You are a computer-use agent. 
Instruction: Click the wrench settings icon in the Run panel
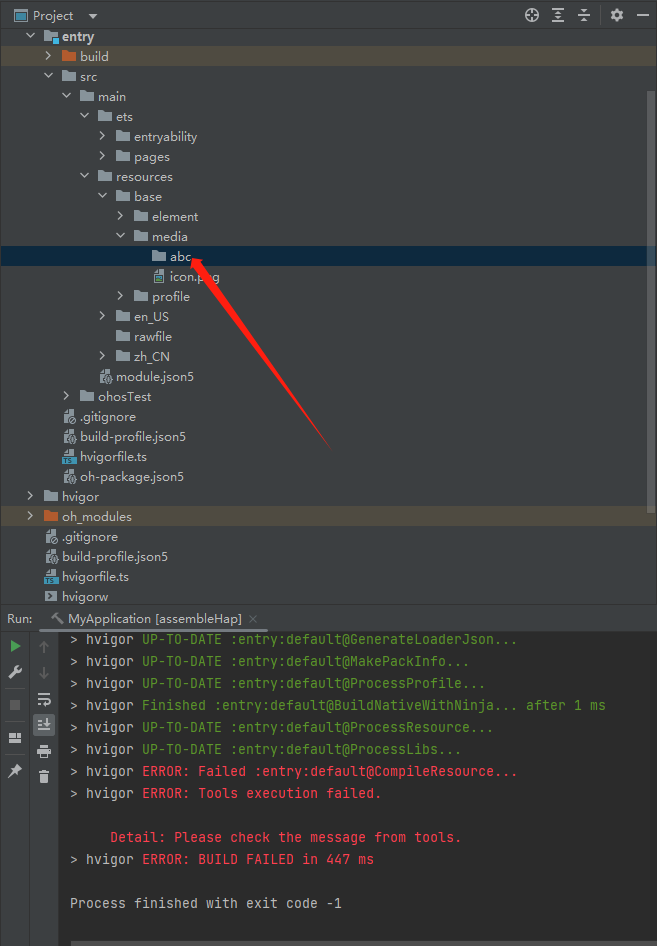tap(16, 672)
